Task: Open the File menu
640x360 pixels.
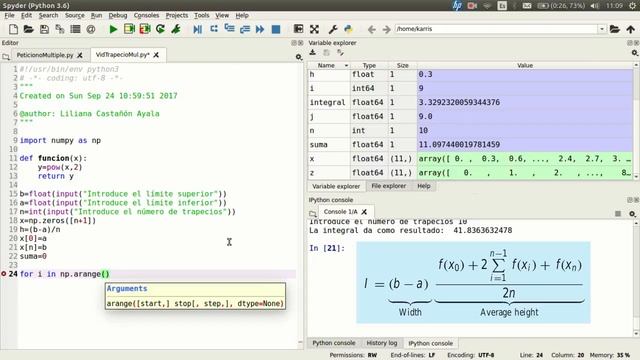Action: (x=9, y=15)
